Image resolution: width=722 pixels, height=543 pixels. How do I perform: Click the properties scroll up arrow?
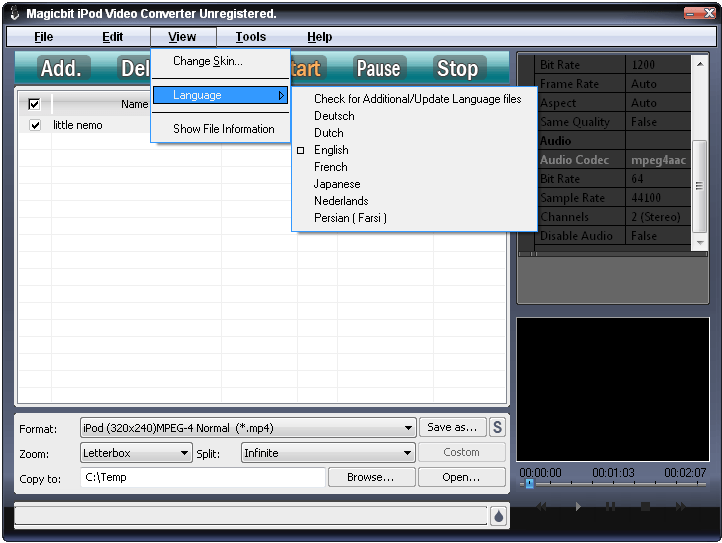700,64
